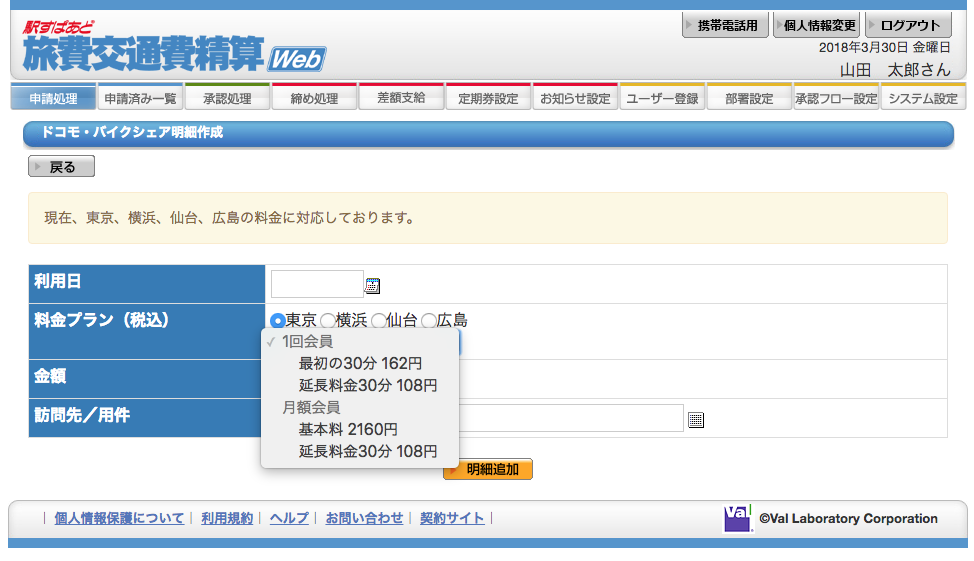974x561 pixels.
Task: Open the 利用規約 link
Action: pos(227,518)
